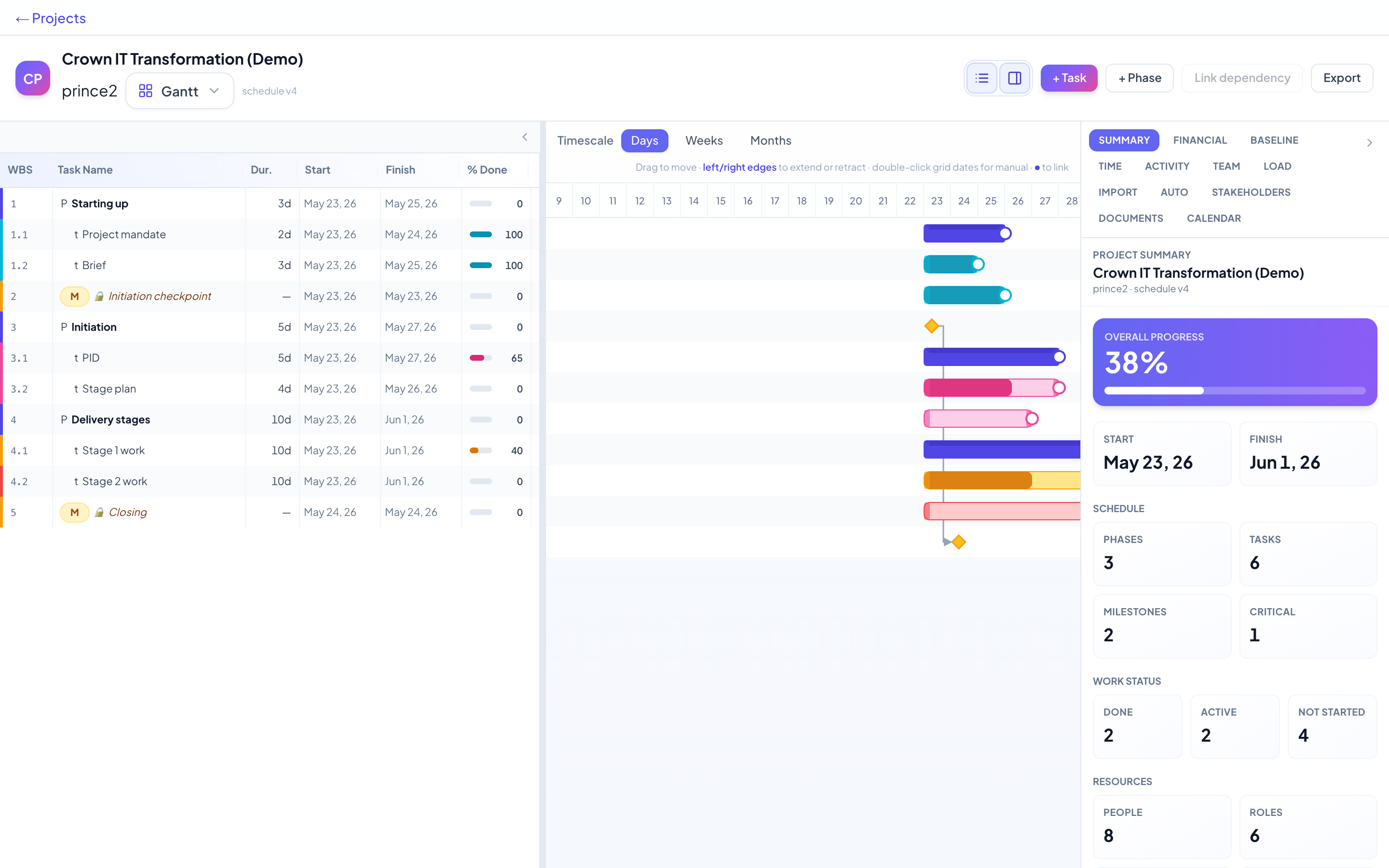Set timescale to Days
Image resolution: width=1389 pixels, height=868 pixels.
pyautogui.click(x=644, y=141)
